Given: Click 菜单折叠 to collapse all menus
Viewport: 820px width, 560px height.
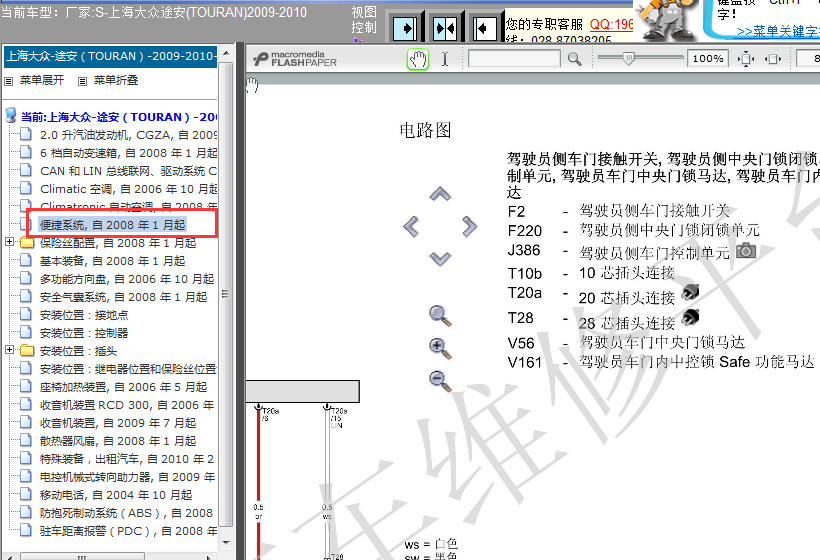Looking at the screenshot, I should click(116, 80).
